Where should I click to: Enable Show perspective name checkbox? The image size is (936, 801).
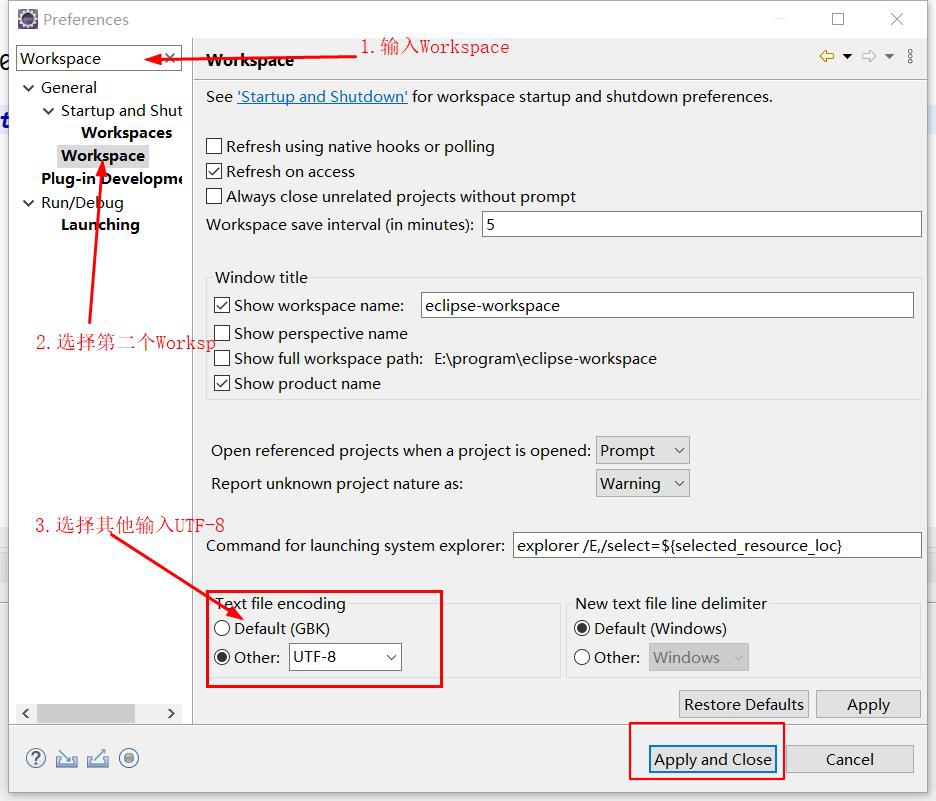tap(221, 333)
